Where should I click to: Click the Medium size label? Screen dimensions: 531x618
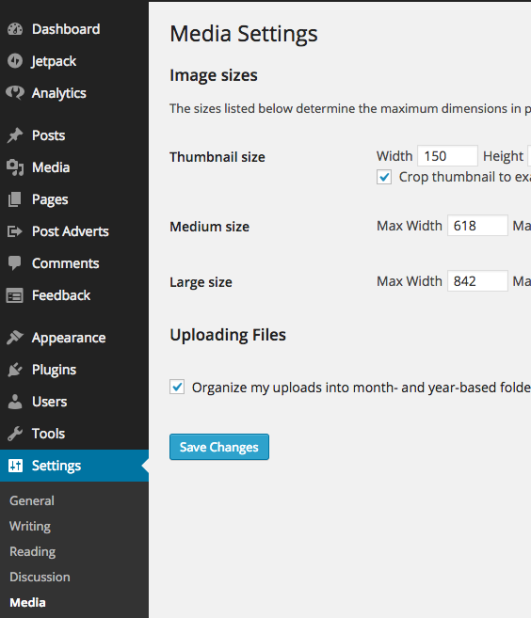[x=209, y=227]
